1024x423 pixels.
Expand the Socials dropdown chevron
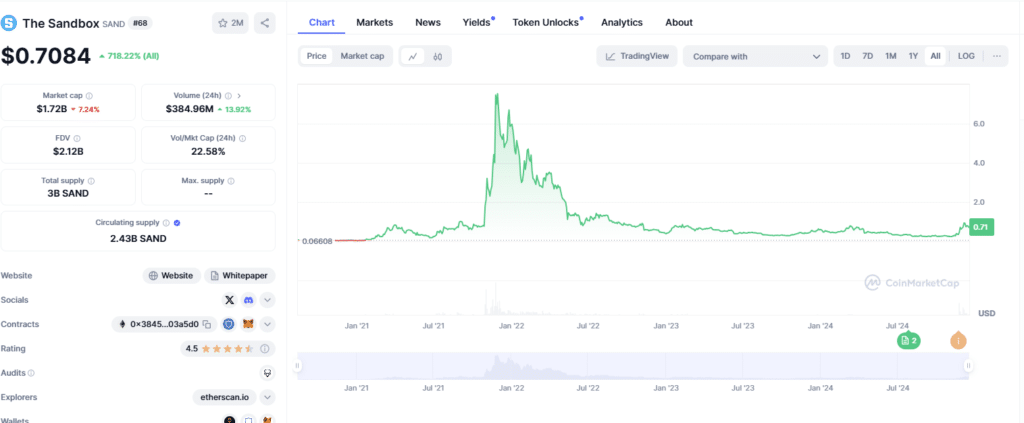tap(267, 300)
